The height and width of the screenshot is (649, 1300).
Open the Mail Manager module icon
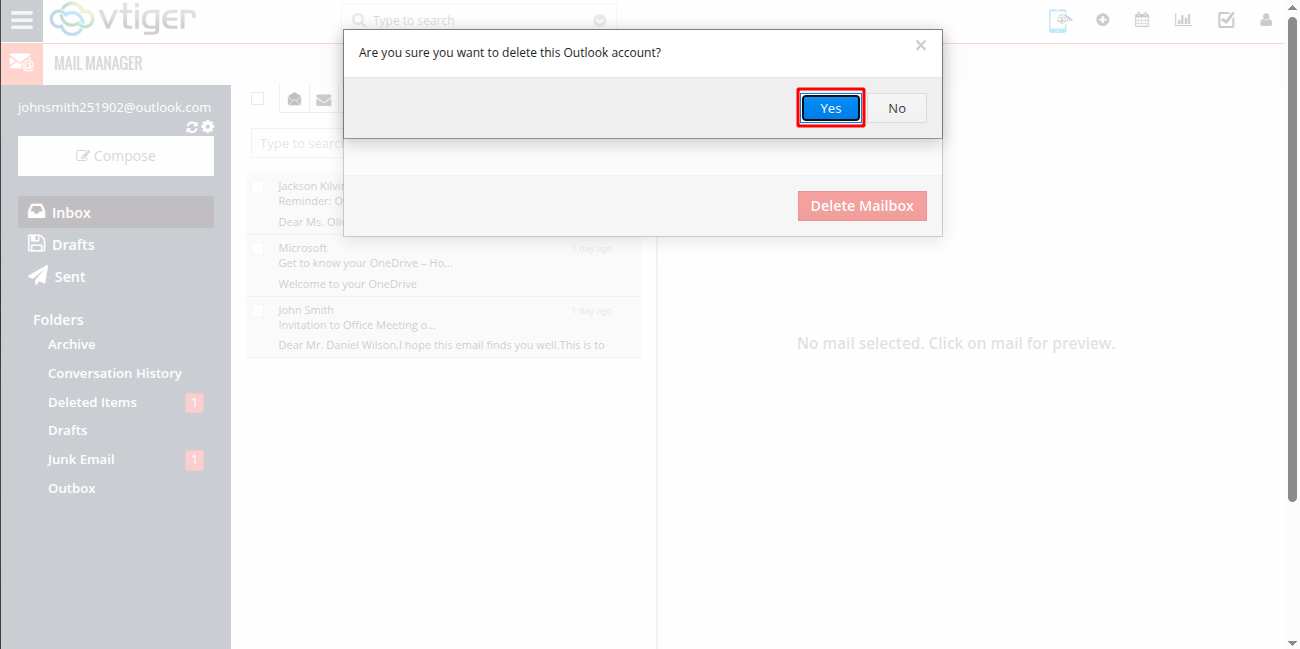point(21,64)
